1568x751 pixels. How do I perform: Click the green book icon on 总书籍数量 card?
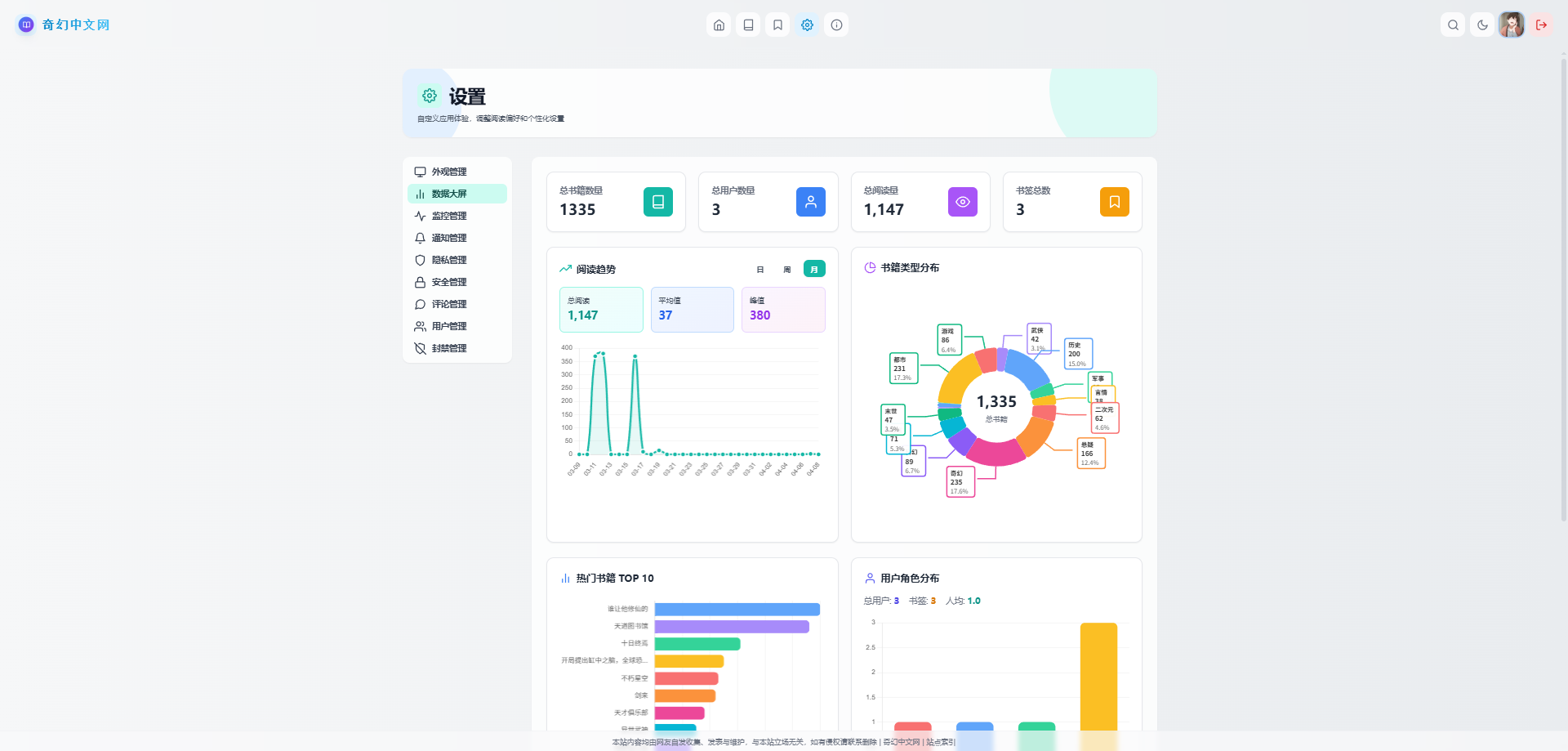tap(658, 202)
